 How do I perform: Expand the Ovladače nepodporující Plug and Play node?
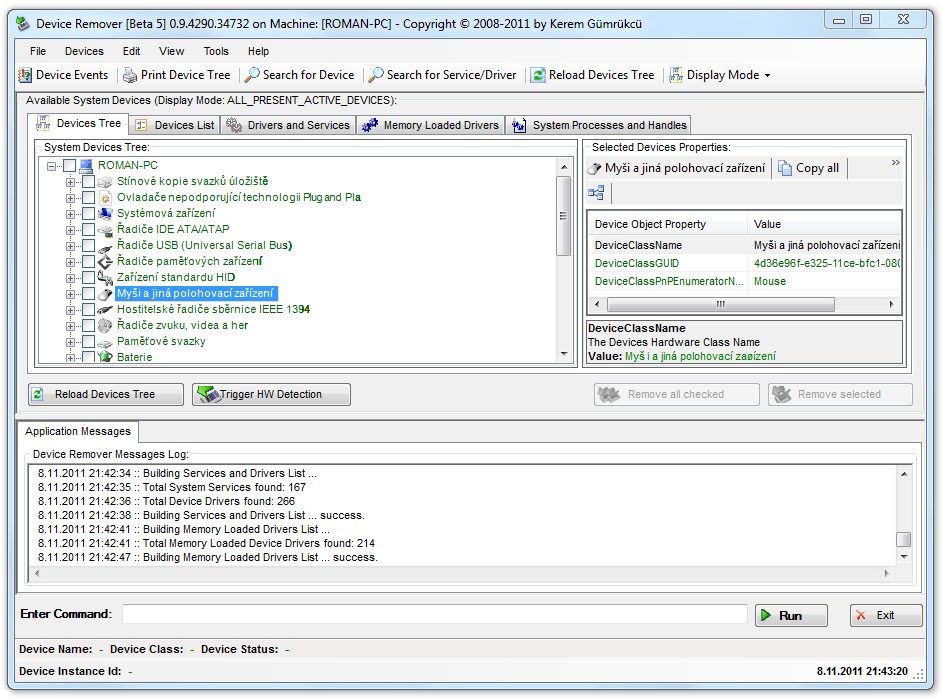coord(71,198)
